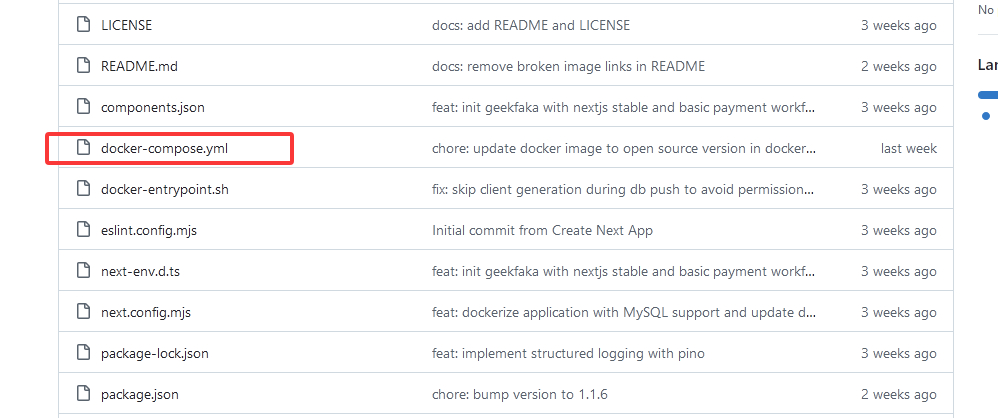The height and width of the screenshot is (418, 998).
Task: View commit "docs: add README and LICENSE"
Action: [530, 25]
